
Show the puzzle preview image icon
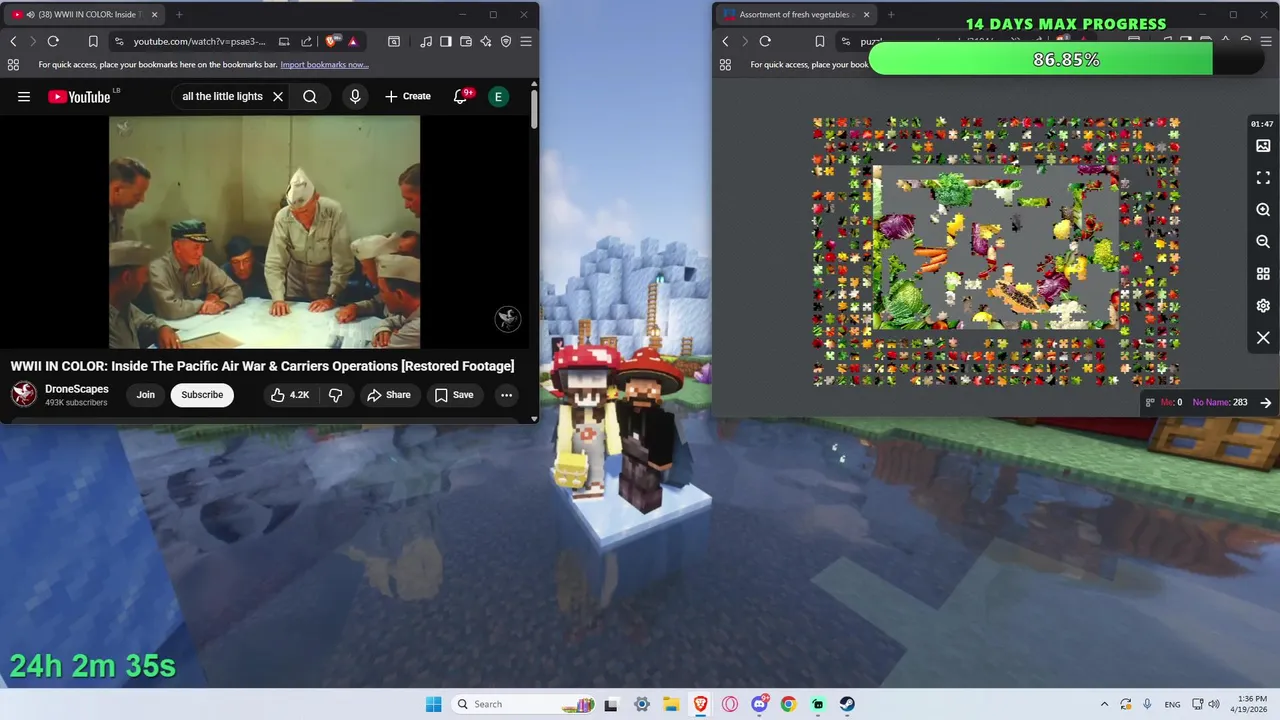point(1263,146)
